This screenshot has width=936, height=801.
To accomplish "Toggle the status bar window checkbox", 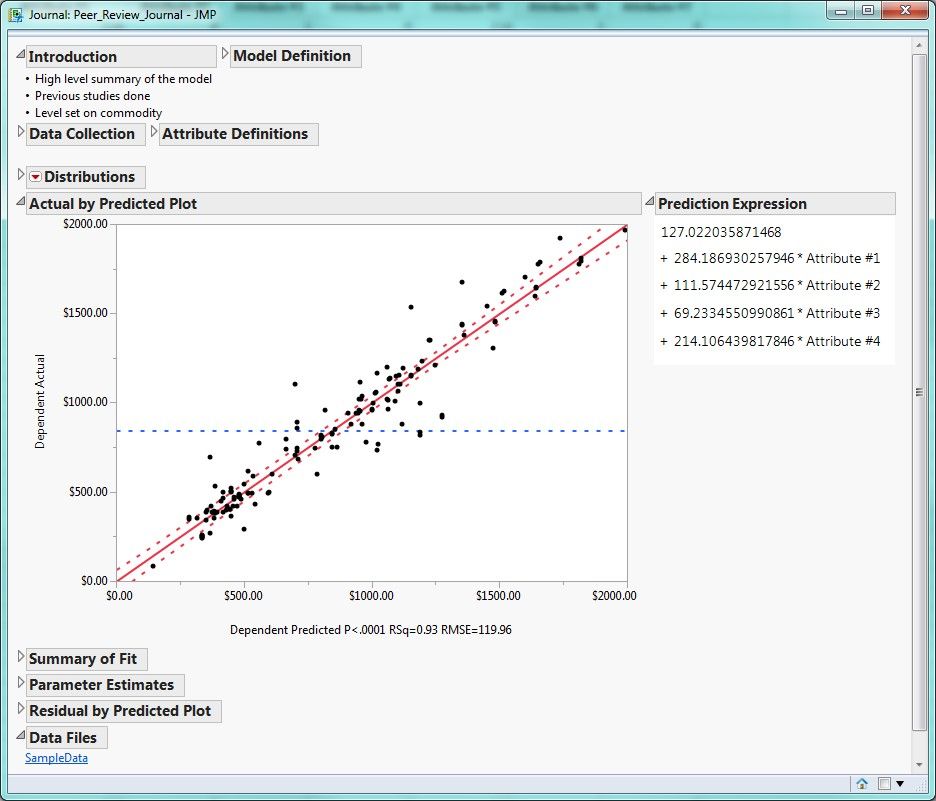I will click(885, 784).
